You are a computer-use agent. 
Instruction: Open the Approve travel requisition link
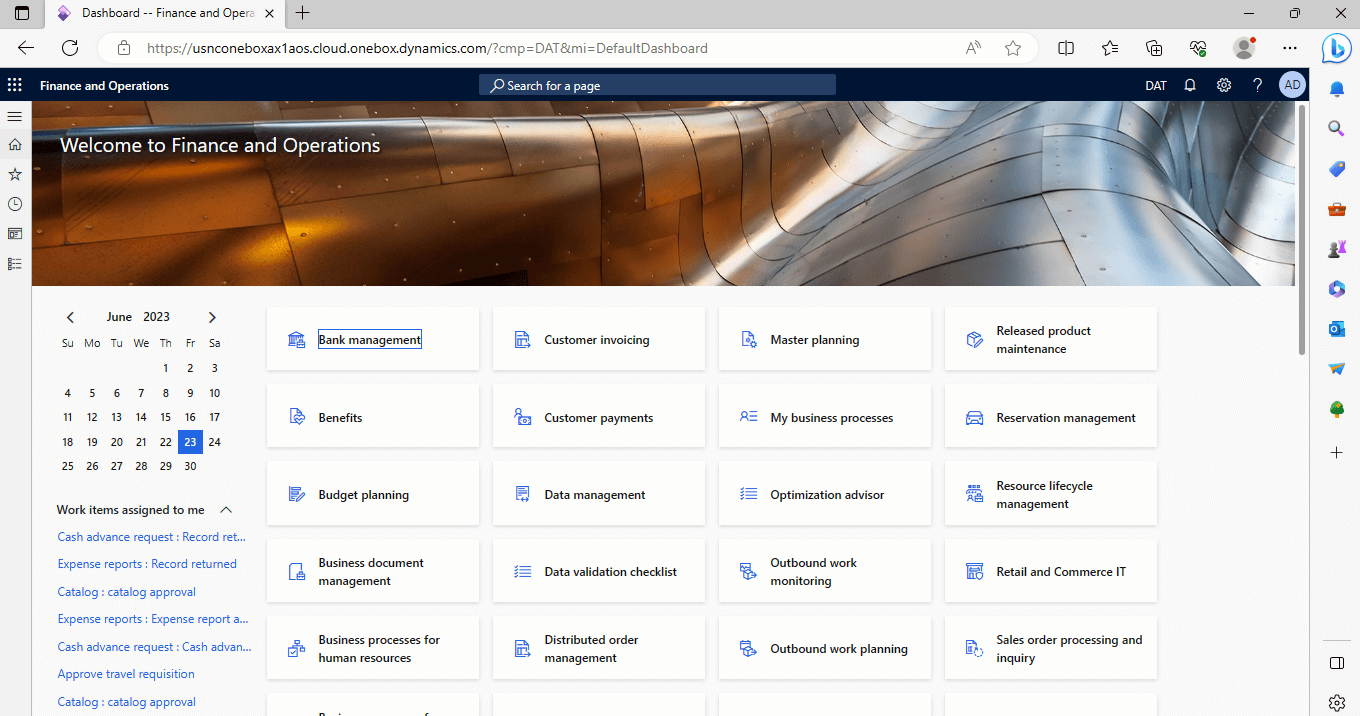[126, 674]
